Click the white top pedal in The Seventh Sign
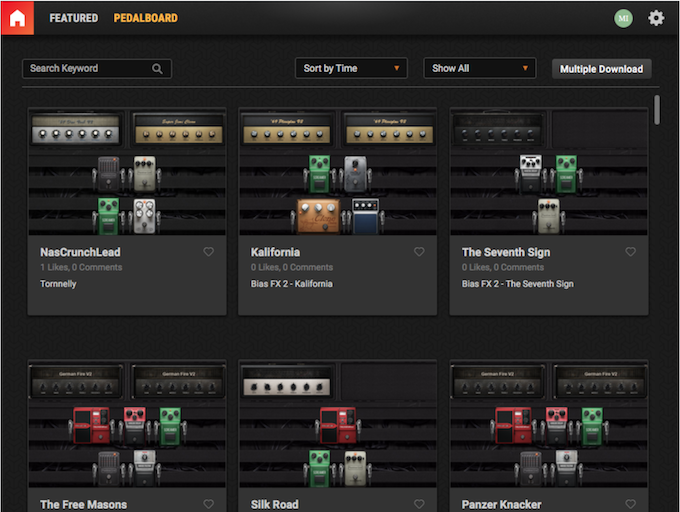This screenshot has height=512, width=680. point(530,173)
